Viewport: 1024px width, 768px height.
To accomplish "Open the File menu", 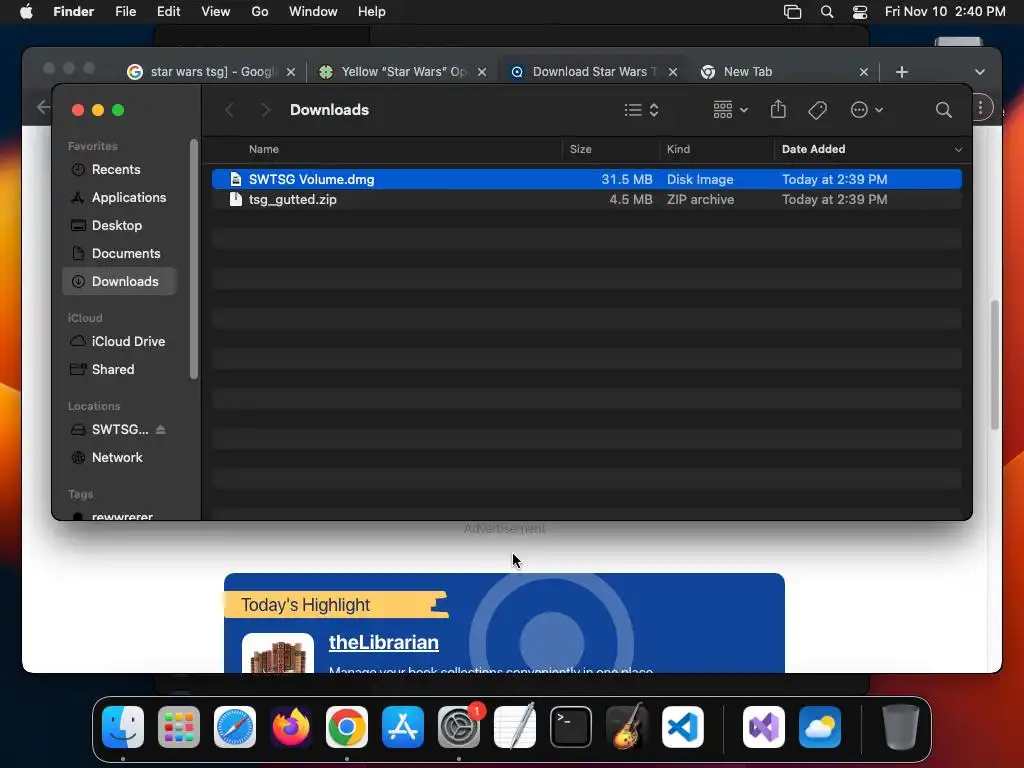I will pyautogui.click(x=125, y=12).
